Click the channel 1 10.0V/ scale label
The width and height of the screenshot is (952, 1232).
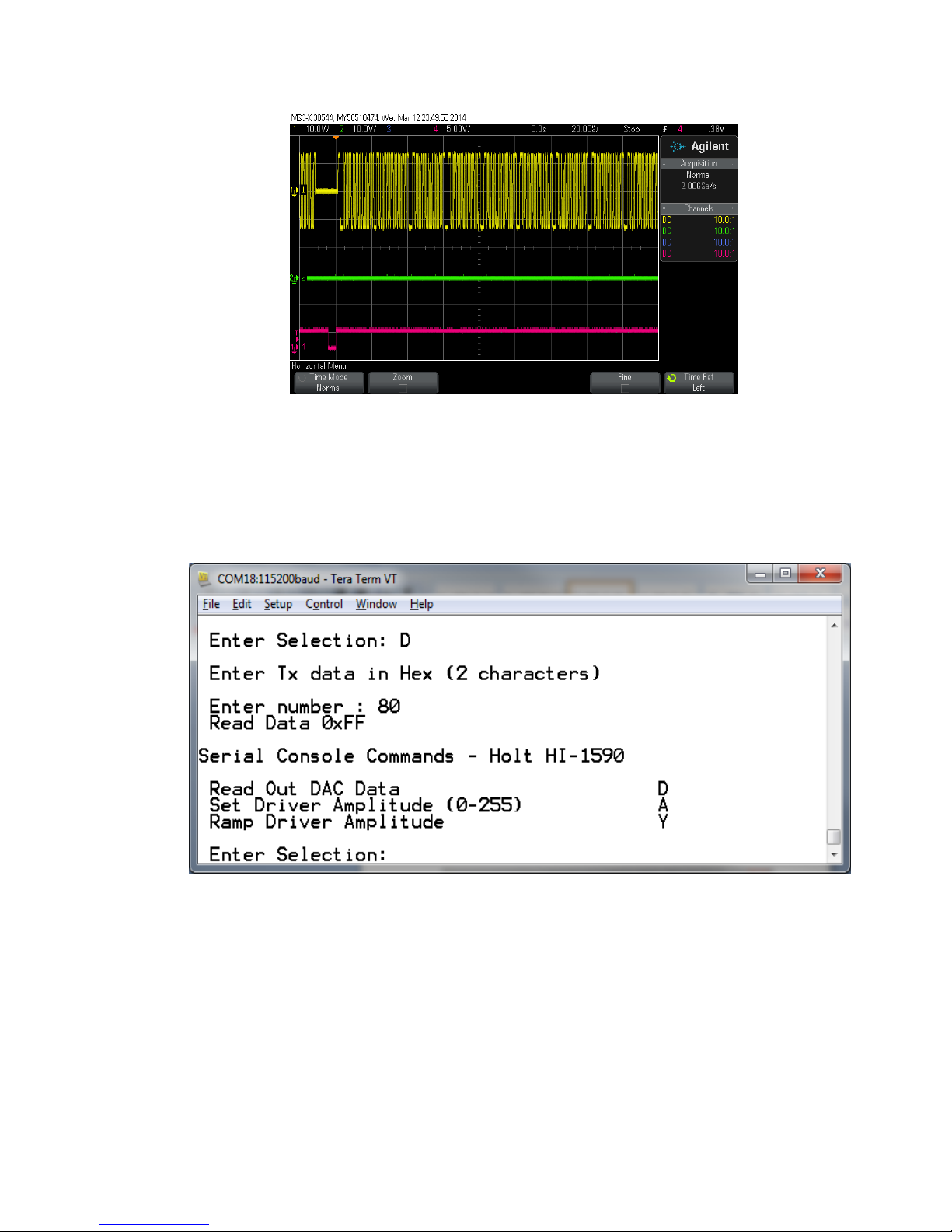click(317, 129)
